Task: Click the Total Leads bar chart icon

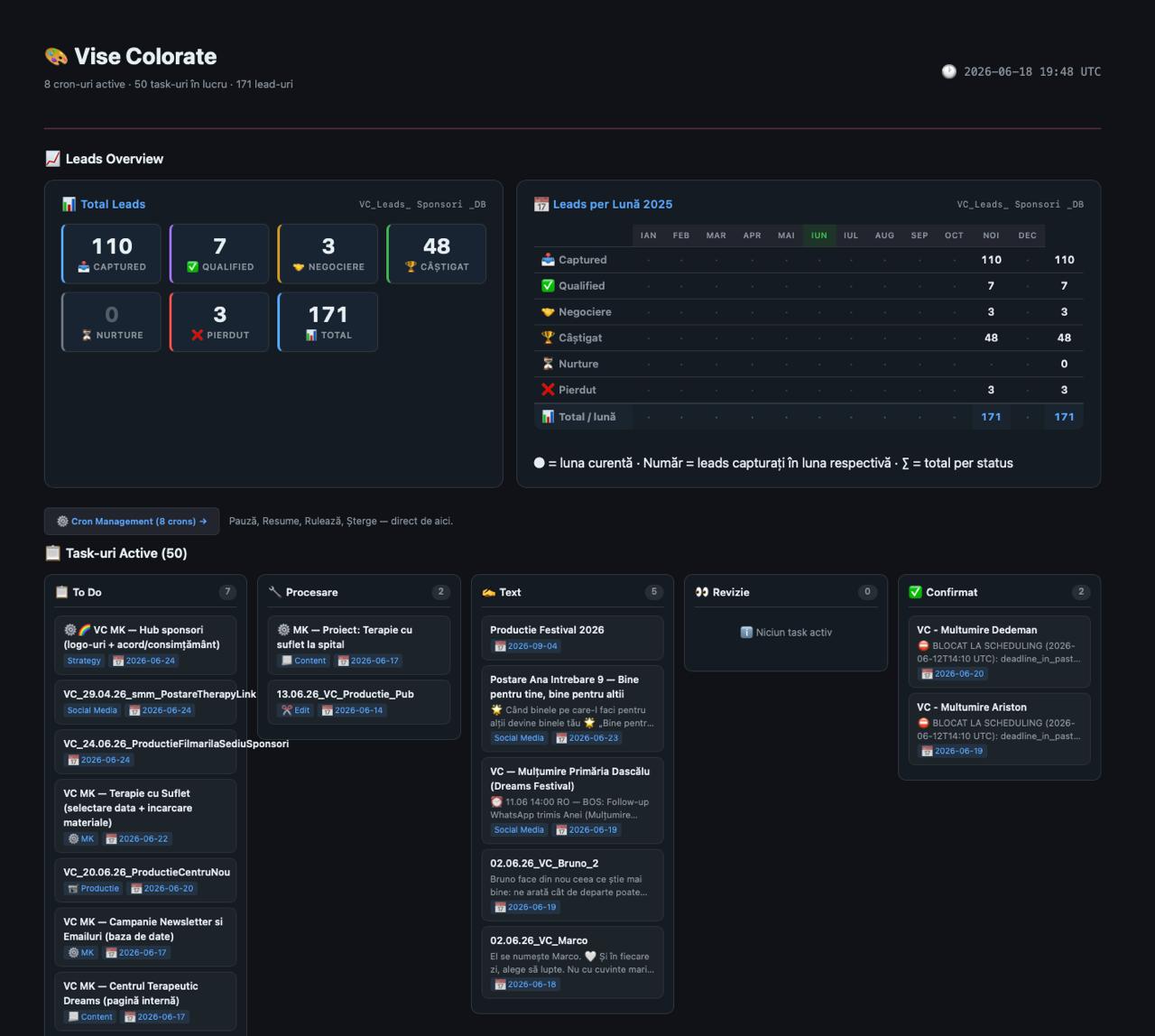Action: pos(69,204)
